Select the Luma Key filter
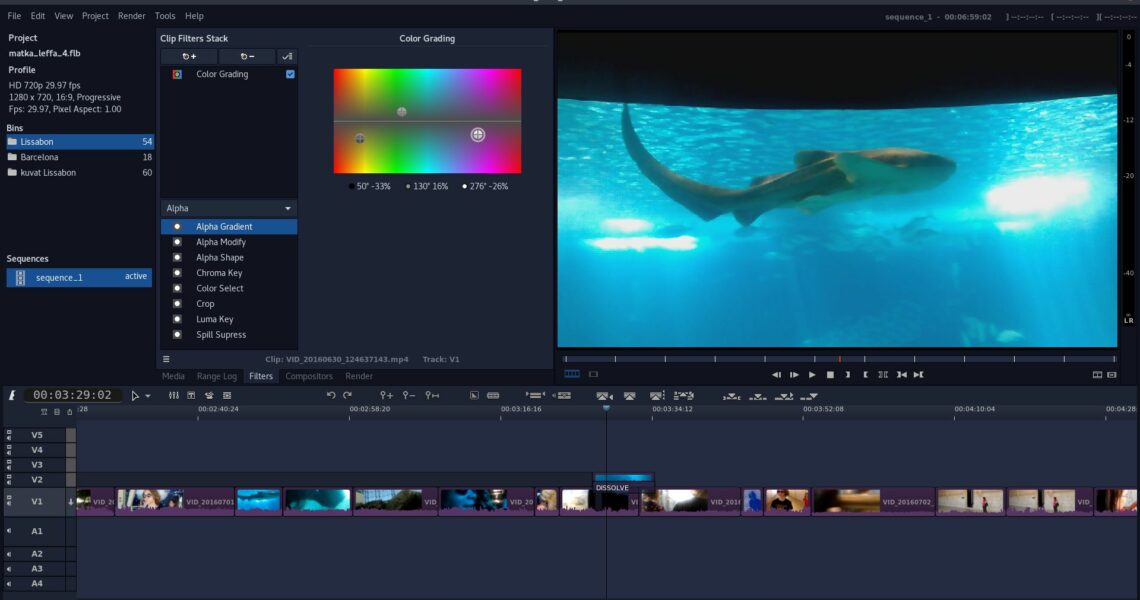The height and width of the screenshot is (600, 1140). click(214, 319)
